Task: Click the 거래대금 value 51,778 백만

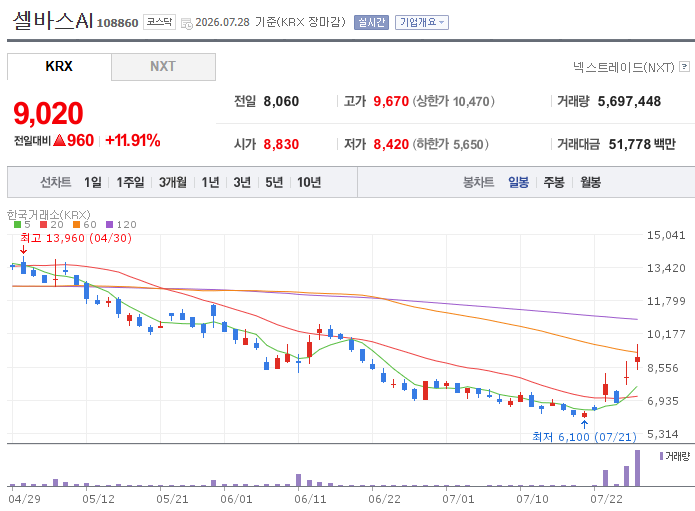Action: (x=642, y=144)
